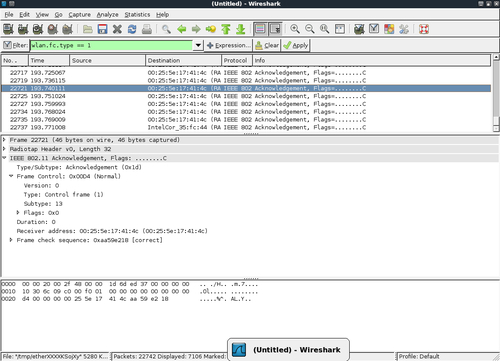The image size is (500, 361).
Task: Sort by the No. column header
Action: [x=15, y=60]
